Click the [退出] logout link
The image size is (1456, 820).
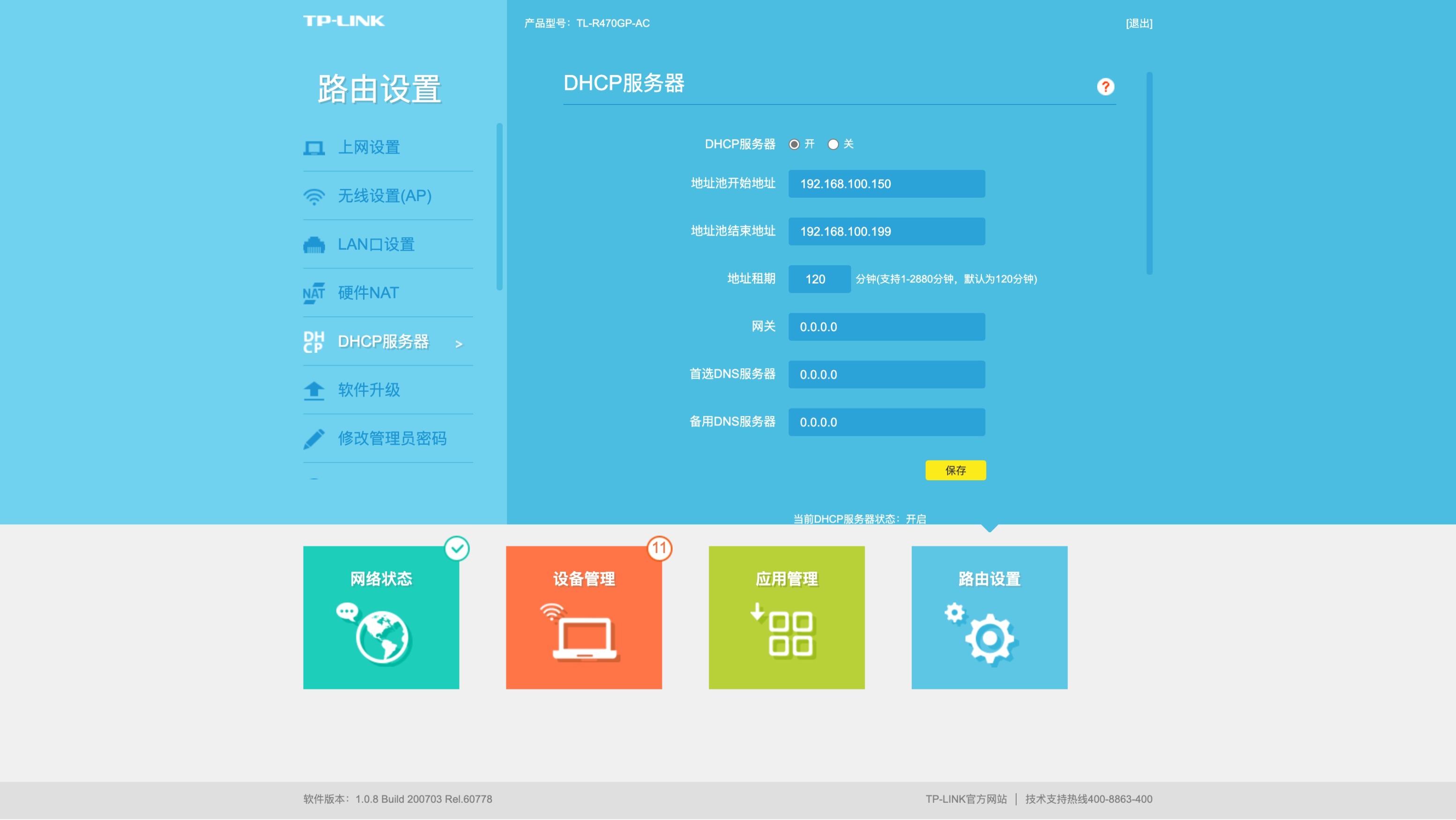pos(1139,23)
